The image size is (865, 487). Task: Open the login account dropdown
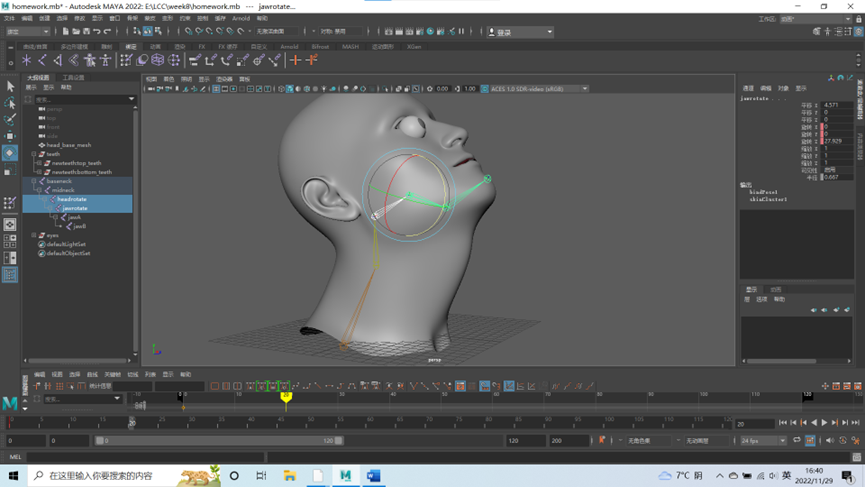pos(520,32)
